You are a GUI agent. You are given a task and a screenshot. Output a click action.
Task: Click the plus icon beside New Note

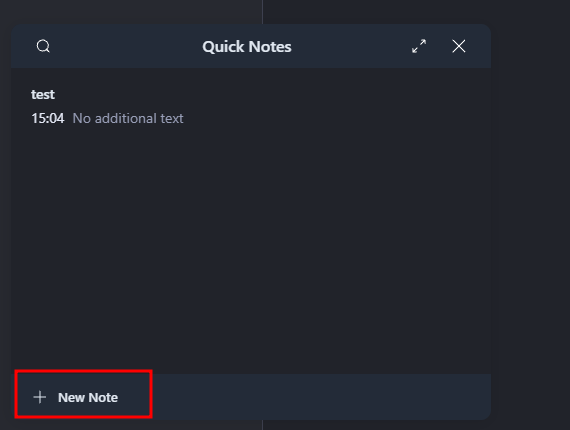(40, 397)
